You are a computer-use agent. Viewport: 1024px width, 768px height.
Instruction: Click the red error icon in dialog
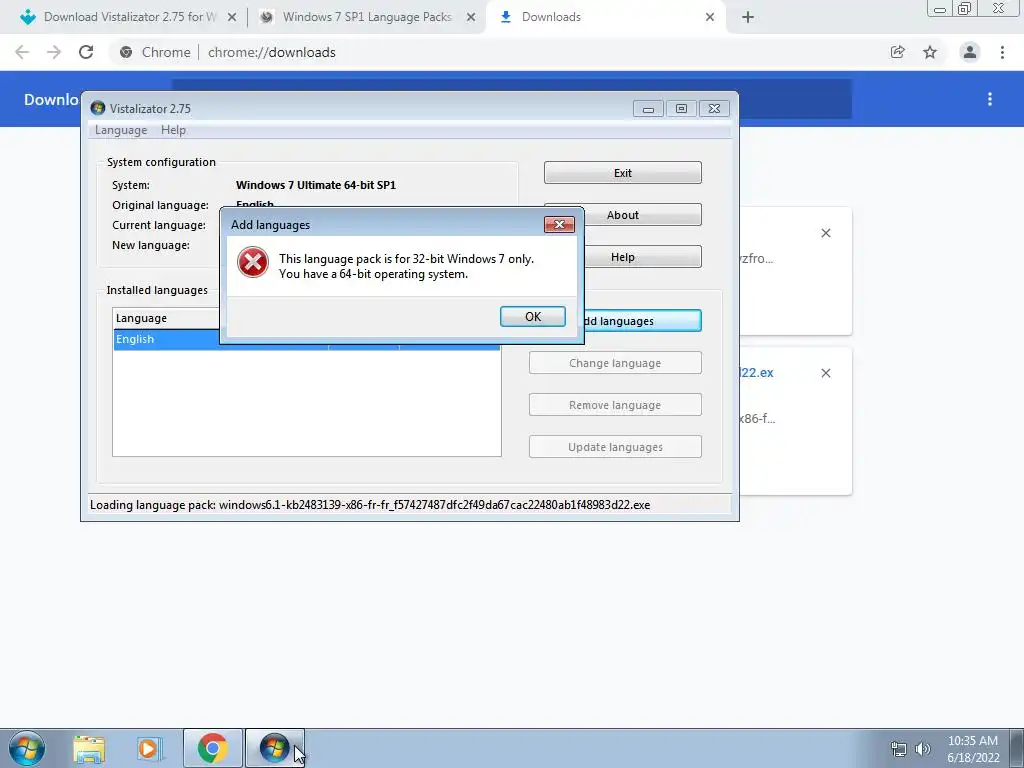[253, 263]
